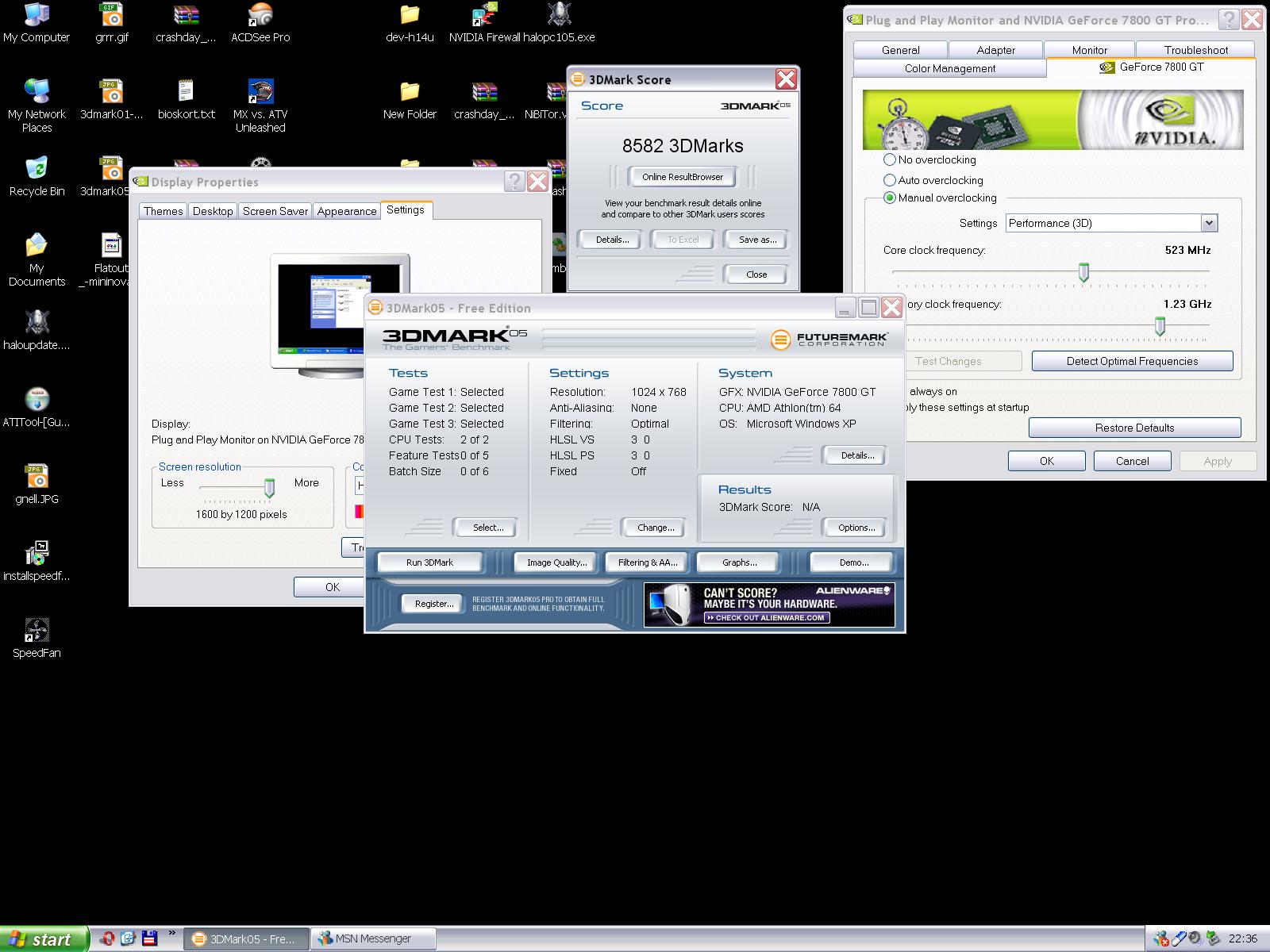Select No overclocking option
Viewport: 1270px width, 952px height.
coord(929,159)
